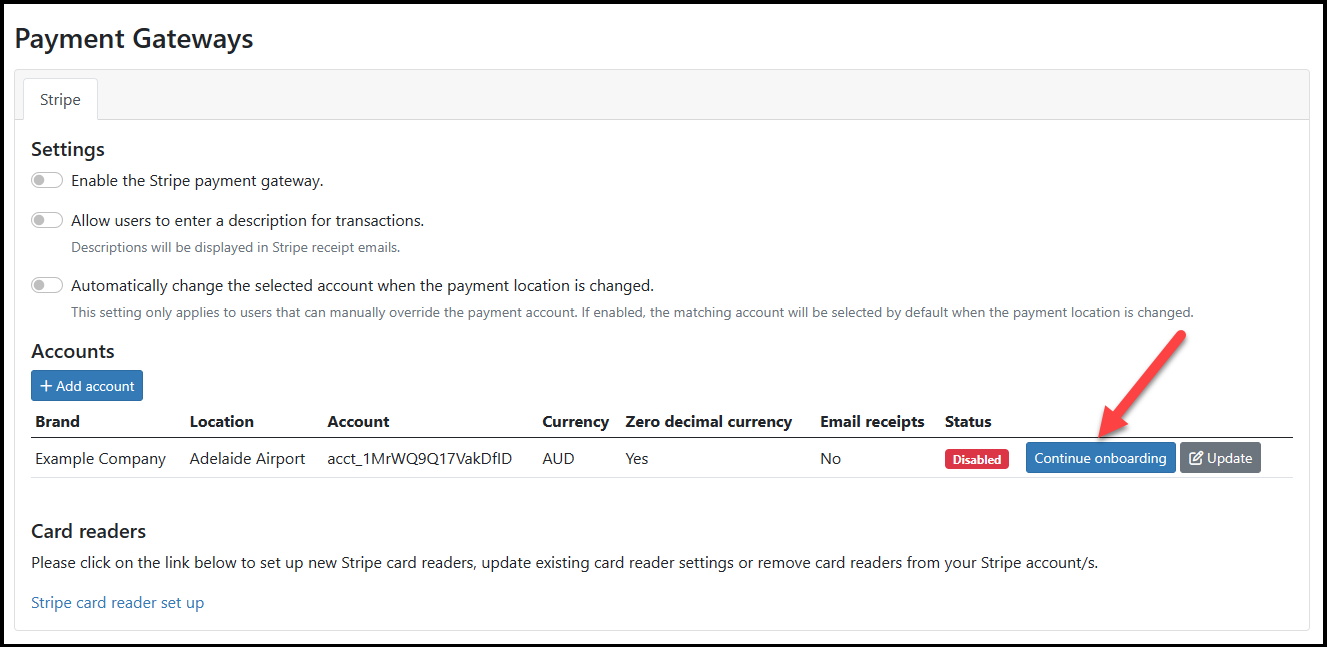Screen dimensions: 1327x647
Task: Click the plus icon on Add account
Action: [x=46, y=386]
